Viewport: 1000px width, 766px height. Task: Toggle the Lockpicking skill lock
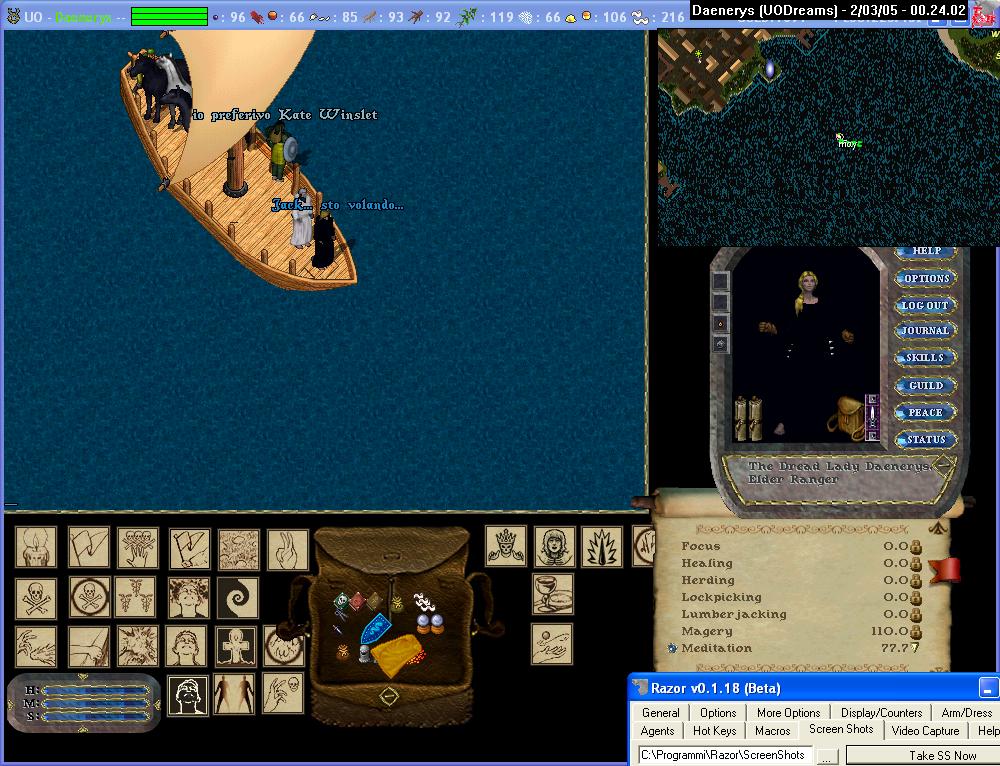pyautogui.click(x=916, y=598)
